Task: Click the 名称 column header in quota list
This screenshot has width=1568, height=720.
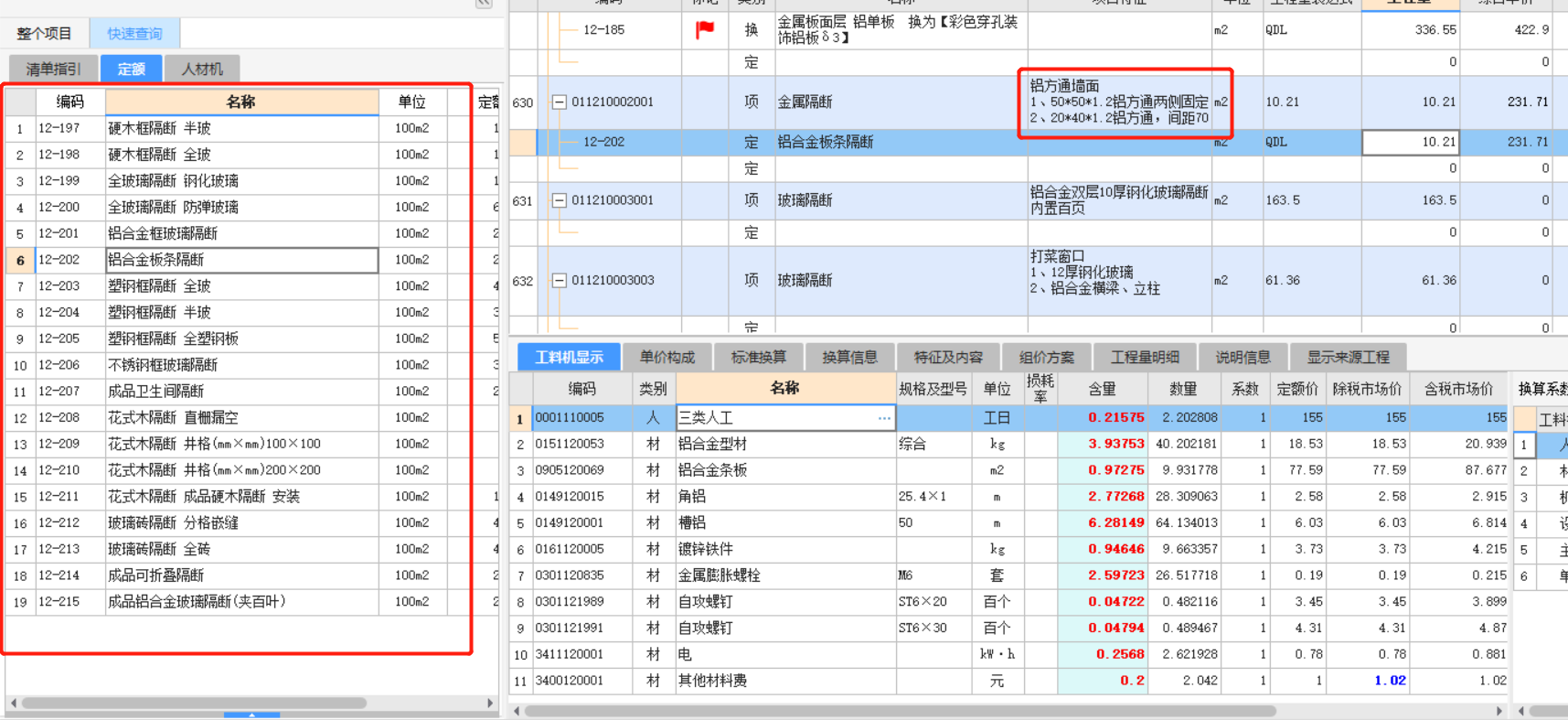Action: 241,102
